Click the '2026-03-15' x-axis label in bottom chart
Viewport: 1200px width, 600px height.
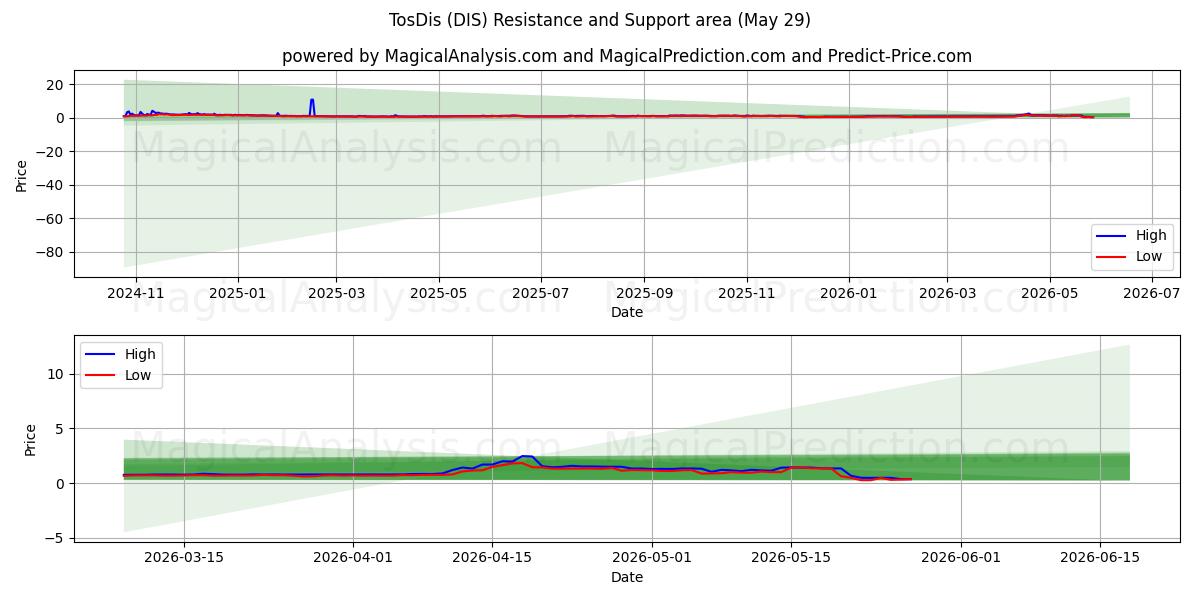point(184,559)
